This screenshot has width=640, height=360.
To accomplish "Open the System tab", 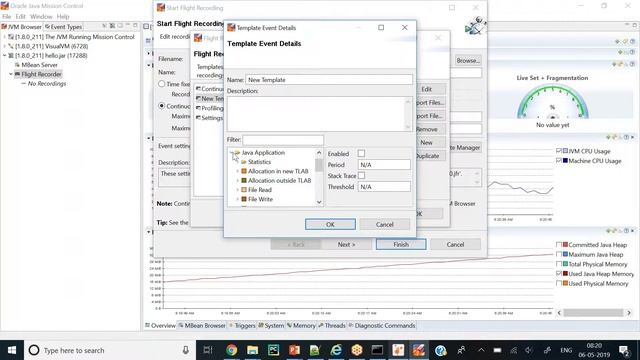I will [x=271, y=326].
